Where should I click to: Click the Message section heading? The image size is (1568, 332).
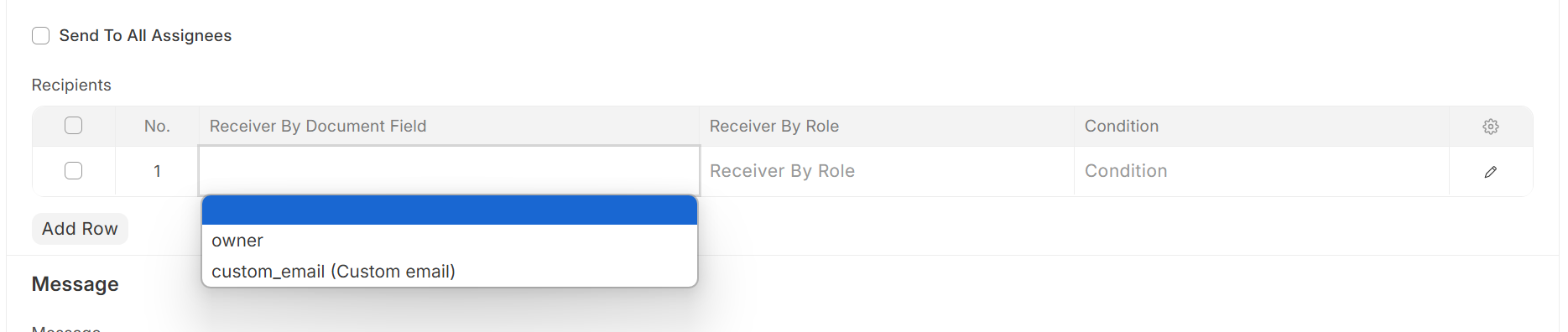coord(76,284)
